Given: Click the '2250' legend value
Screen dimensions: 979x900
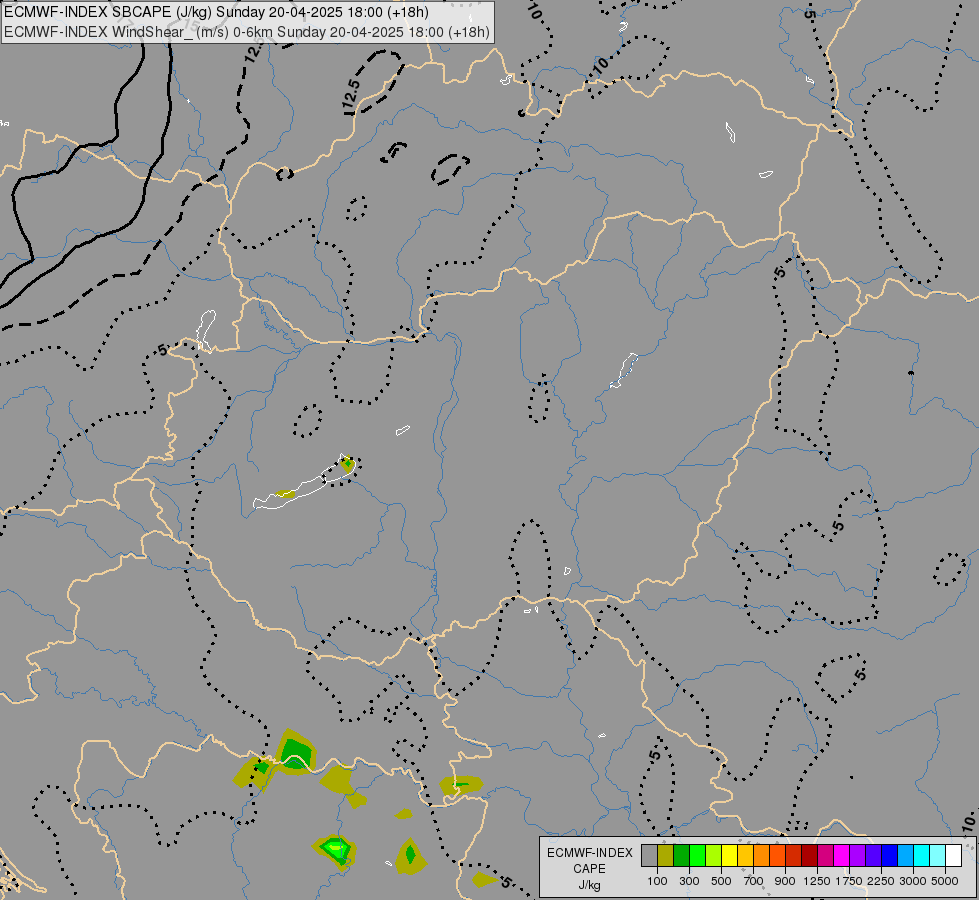Looking at the screenshot, I should click(x=881, y=881).
